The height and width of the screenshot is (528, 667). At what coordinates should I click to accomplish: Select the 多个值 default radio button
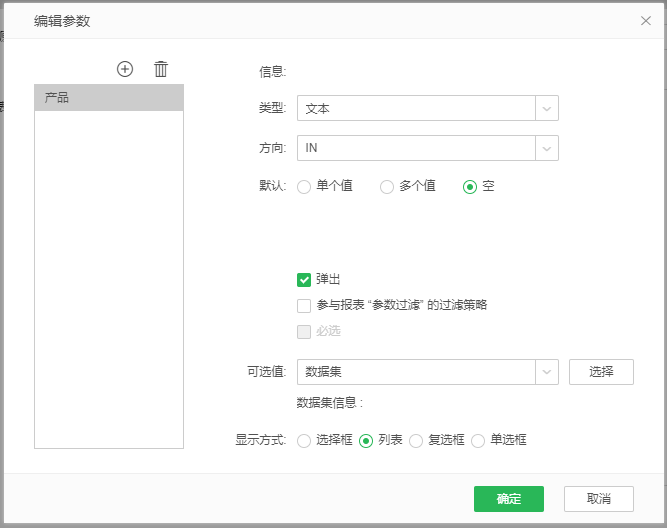pyautogui.click(x=387, y=187)
